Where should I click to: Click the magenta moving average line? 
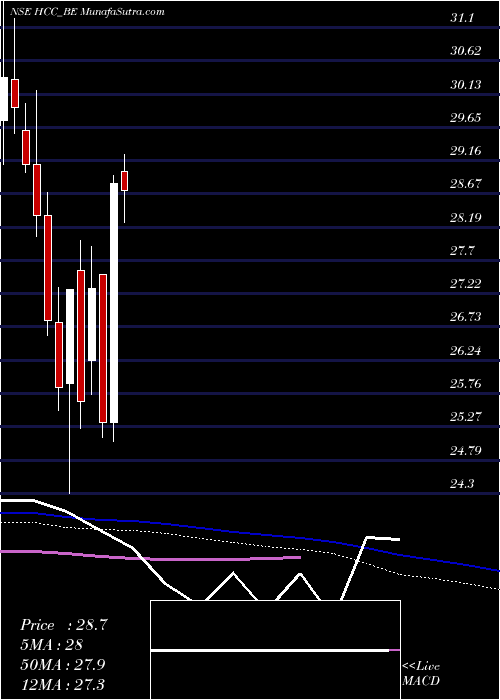[150, 557]
